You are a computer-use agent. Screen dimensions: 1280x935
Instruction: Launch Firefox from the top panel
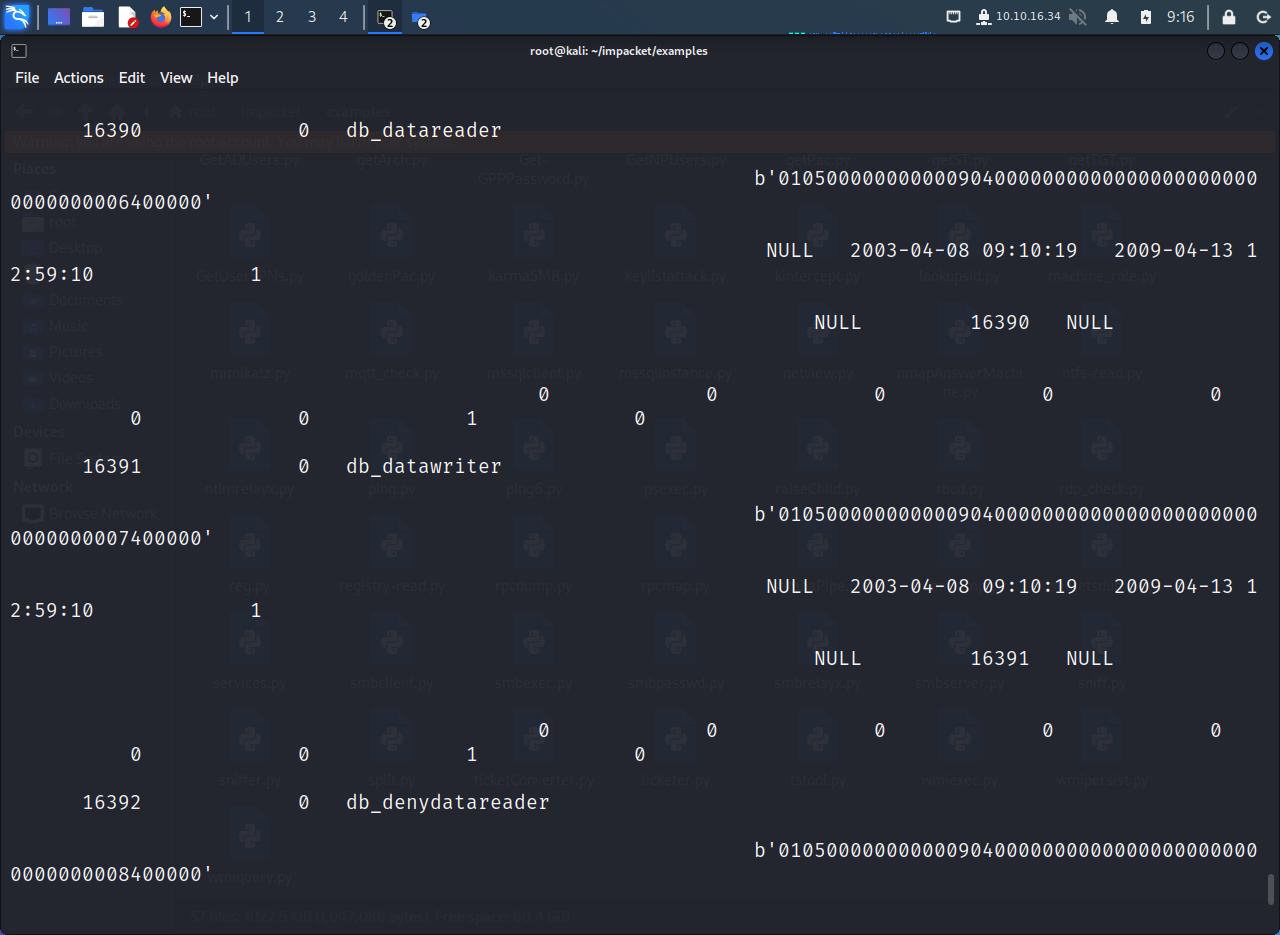(161, 17)
